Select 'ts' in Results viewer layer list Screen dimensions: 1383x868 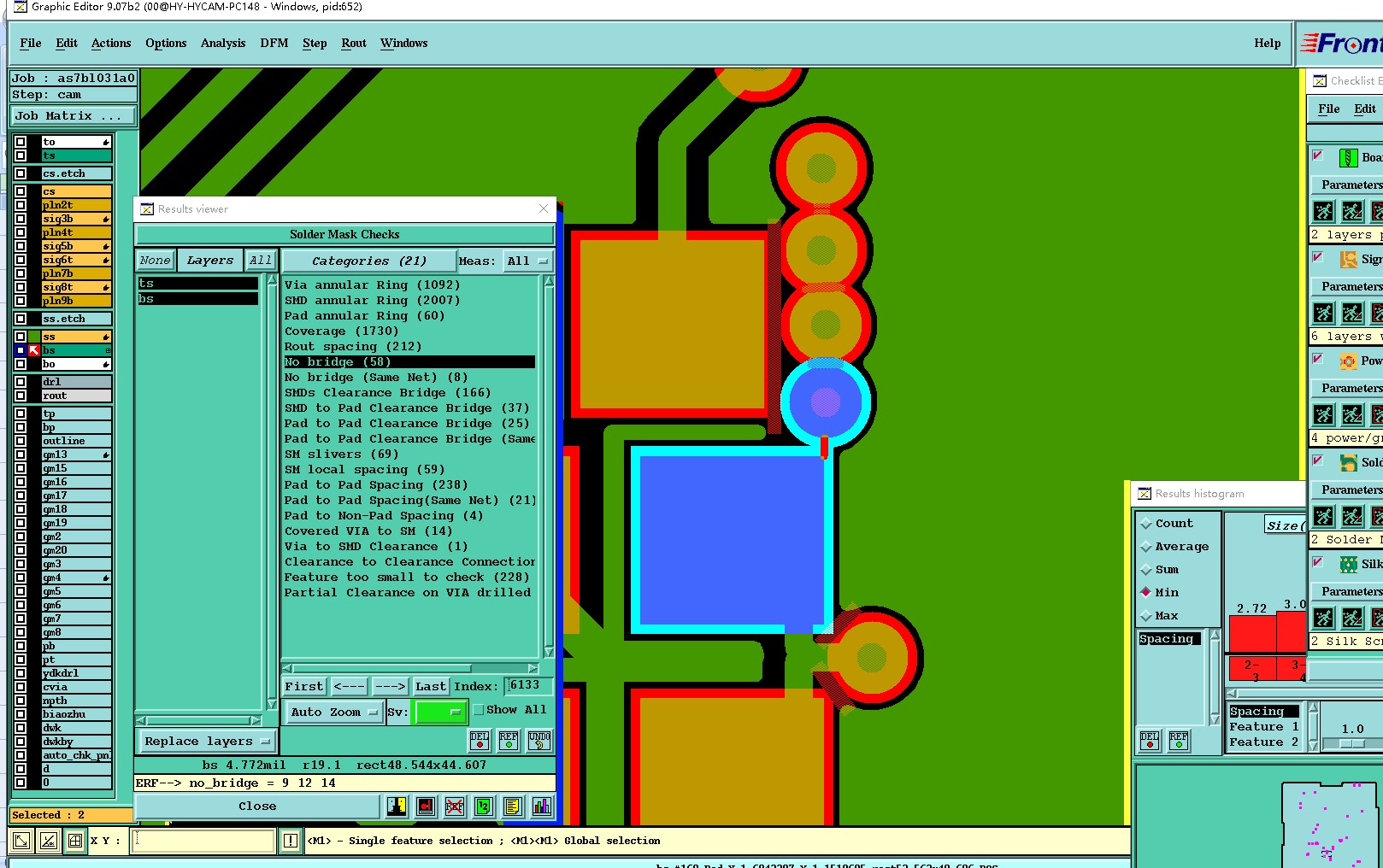tap(197, 284)
